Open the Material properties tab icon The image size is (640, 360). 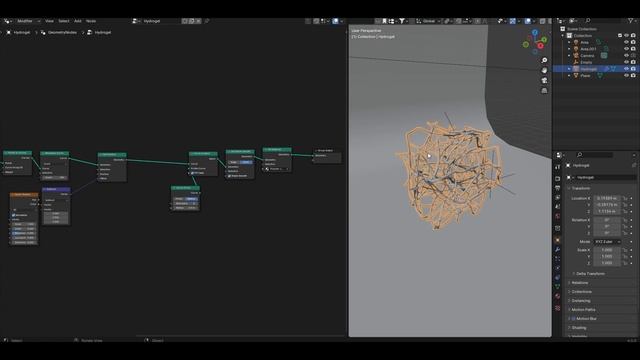tap(558, 297)
